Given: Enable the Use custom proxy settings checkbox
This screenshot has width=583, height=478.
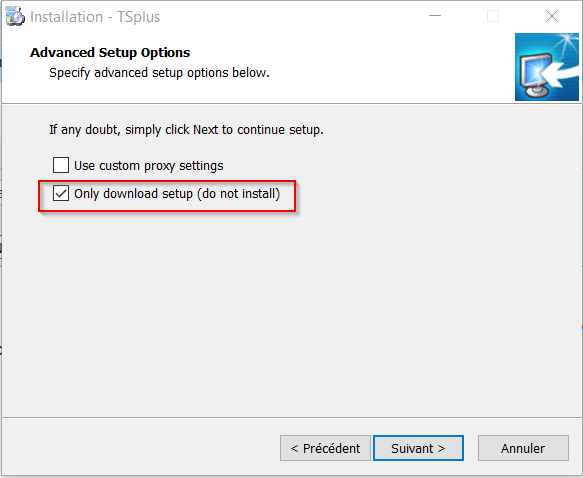Looking at the screenshot, I should [61, 165].
